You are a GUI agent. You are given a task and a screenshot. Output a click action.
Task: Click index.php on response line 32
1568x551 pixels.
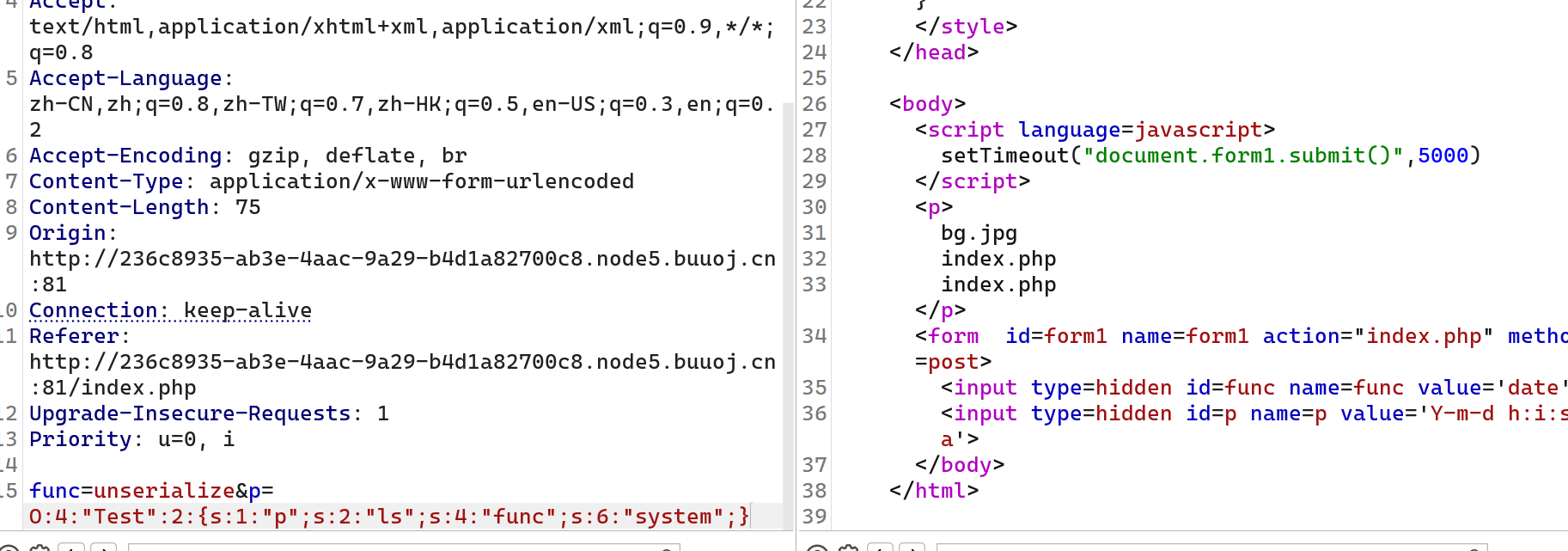click(998, 259)
